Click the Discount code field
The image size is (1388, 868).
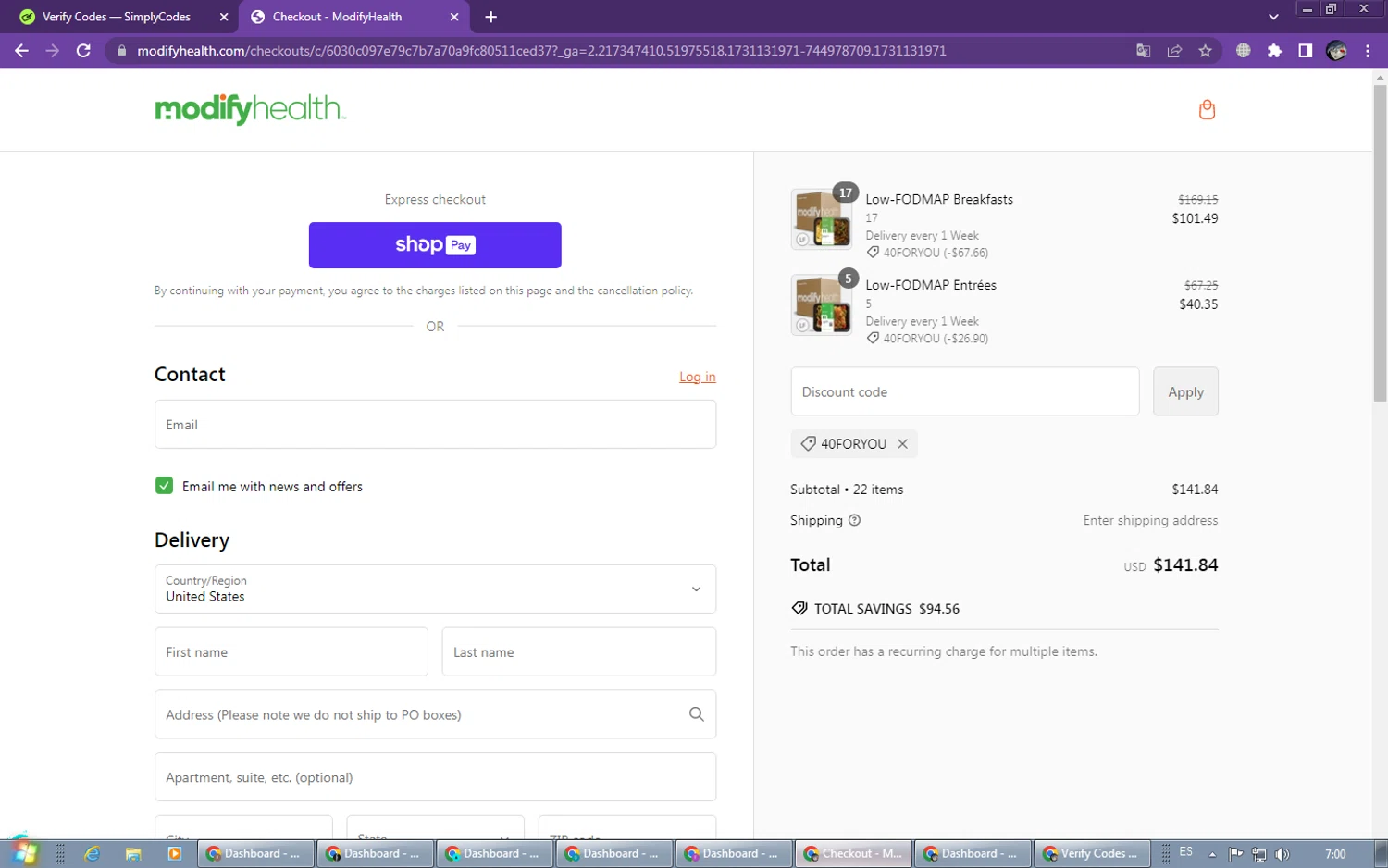coord(965,391)
